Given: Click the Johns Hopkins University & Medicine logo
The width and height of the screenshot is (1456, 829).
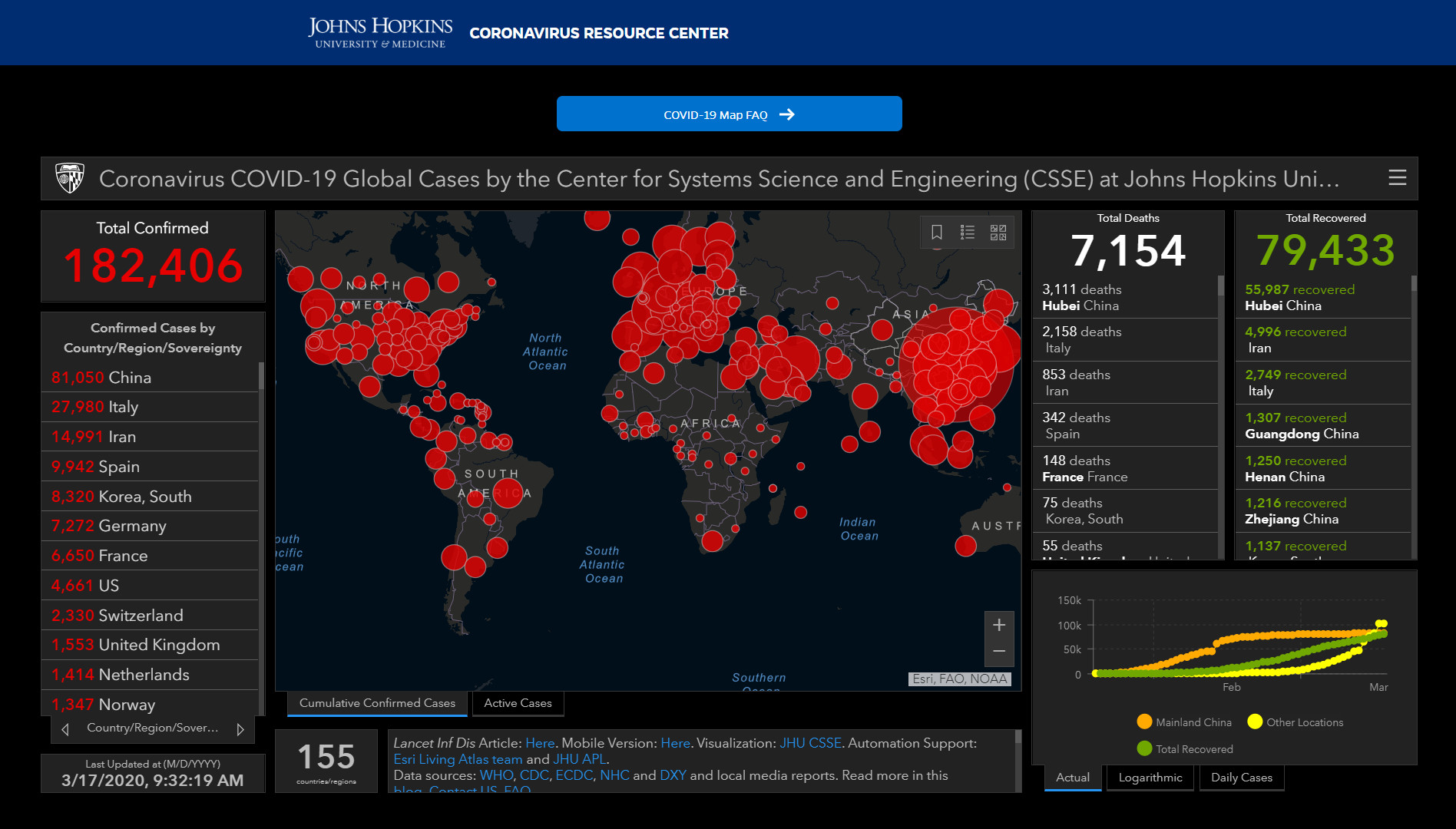Looking at the screenshot, I should 380,33.
